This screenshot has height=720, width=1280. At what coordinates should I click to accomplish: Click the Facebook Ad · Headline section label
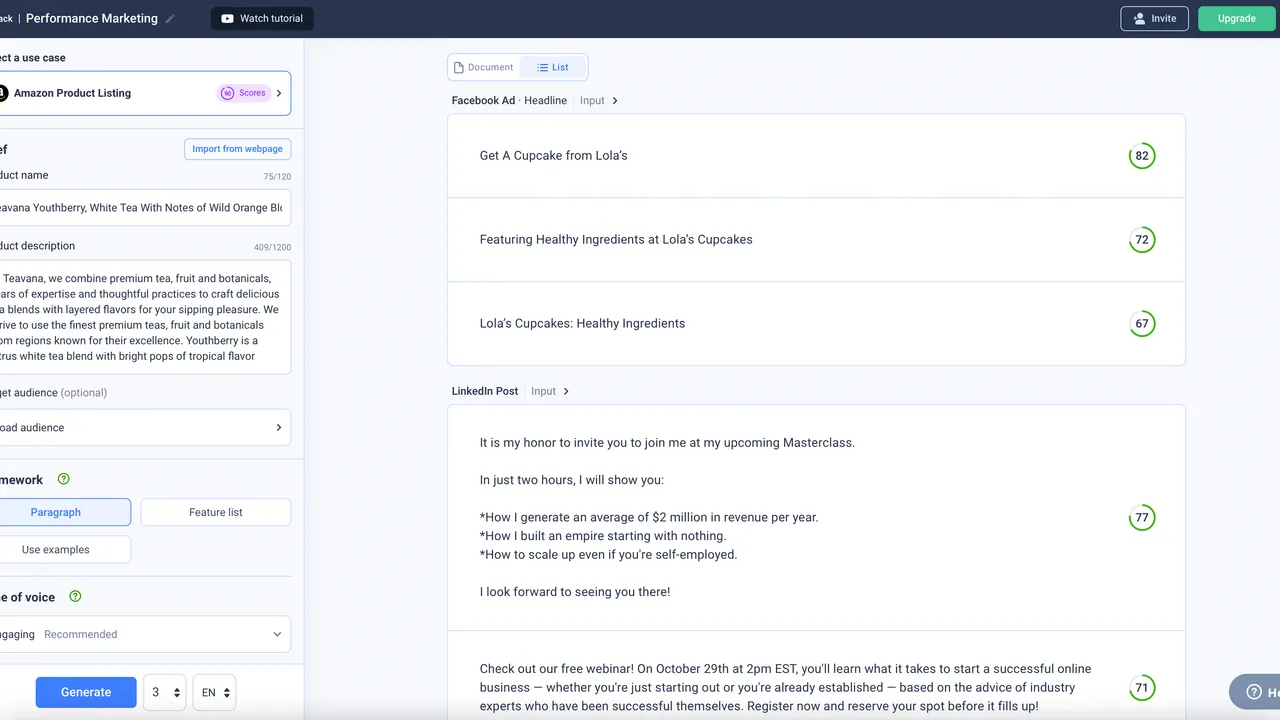coord(509,100)
